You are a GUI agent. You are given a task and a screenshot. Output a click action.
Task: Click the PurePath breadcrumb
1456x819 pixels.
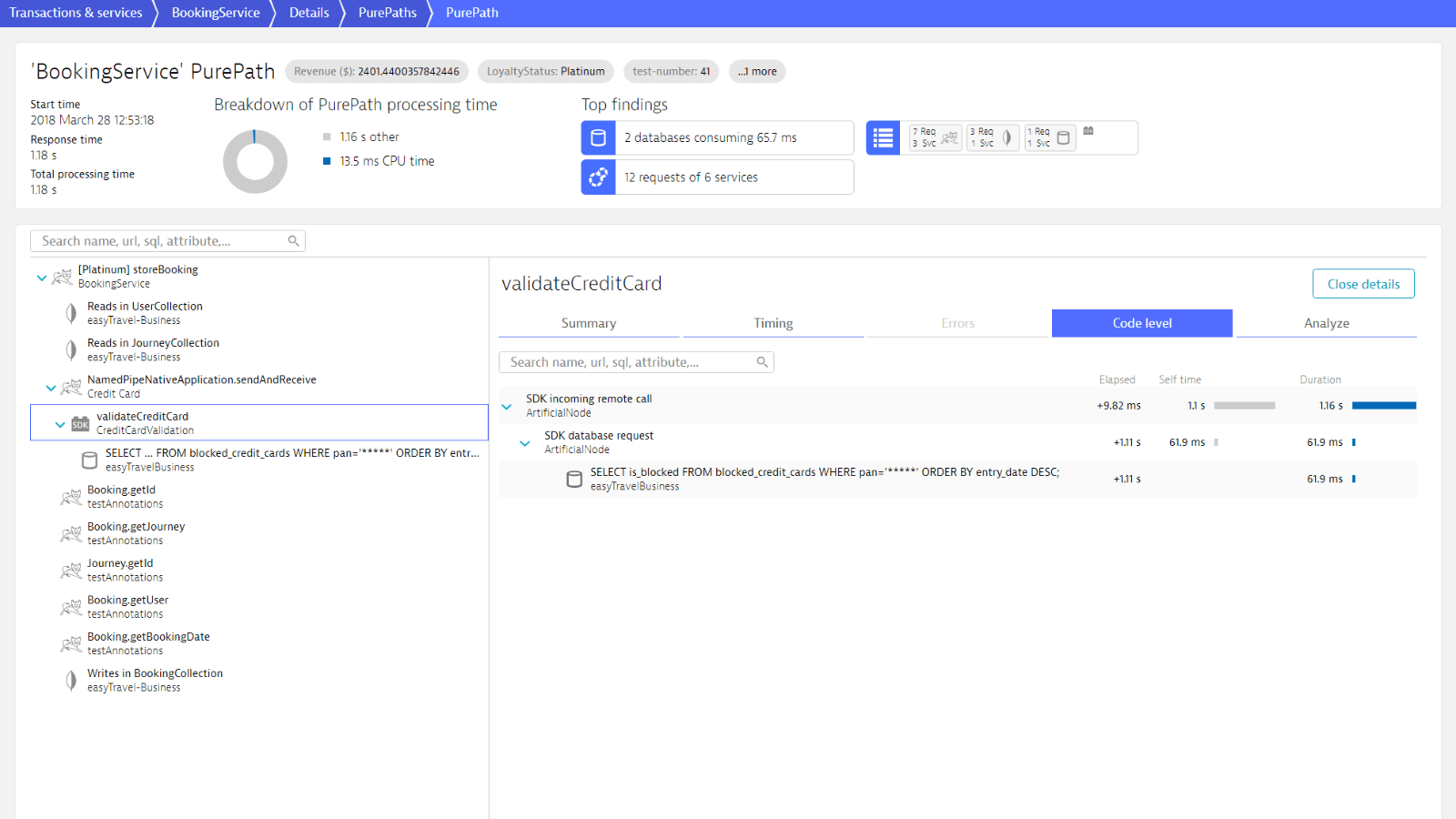click(472, 13)
